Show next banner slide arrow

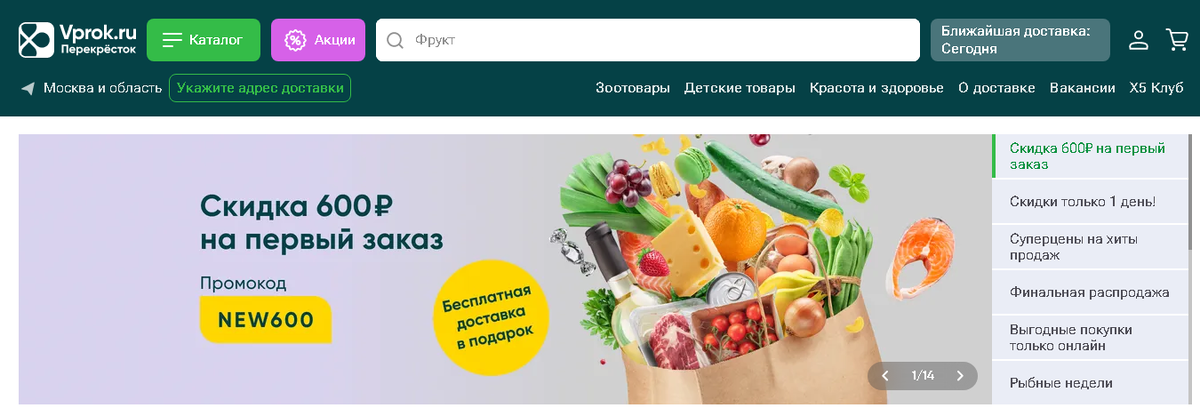click(x=960, y=376)
